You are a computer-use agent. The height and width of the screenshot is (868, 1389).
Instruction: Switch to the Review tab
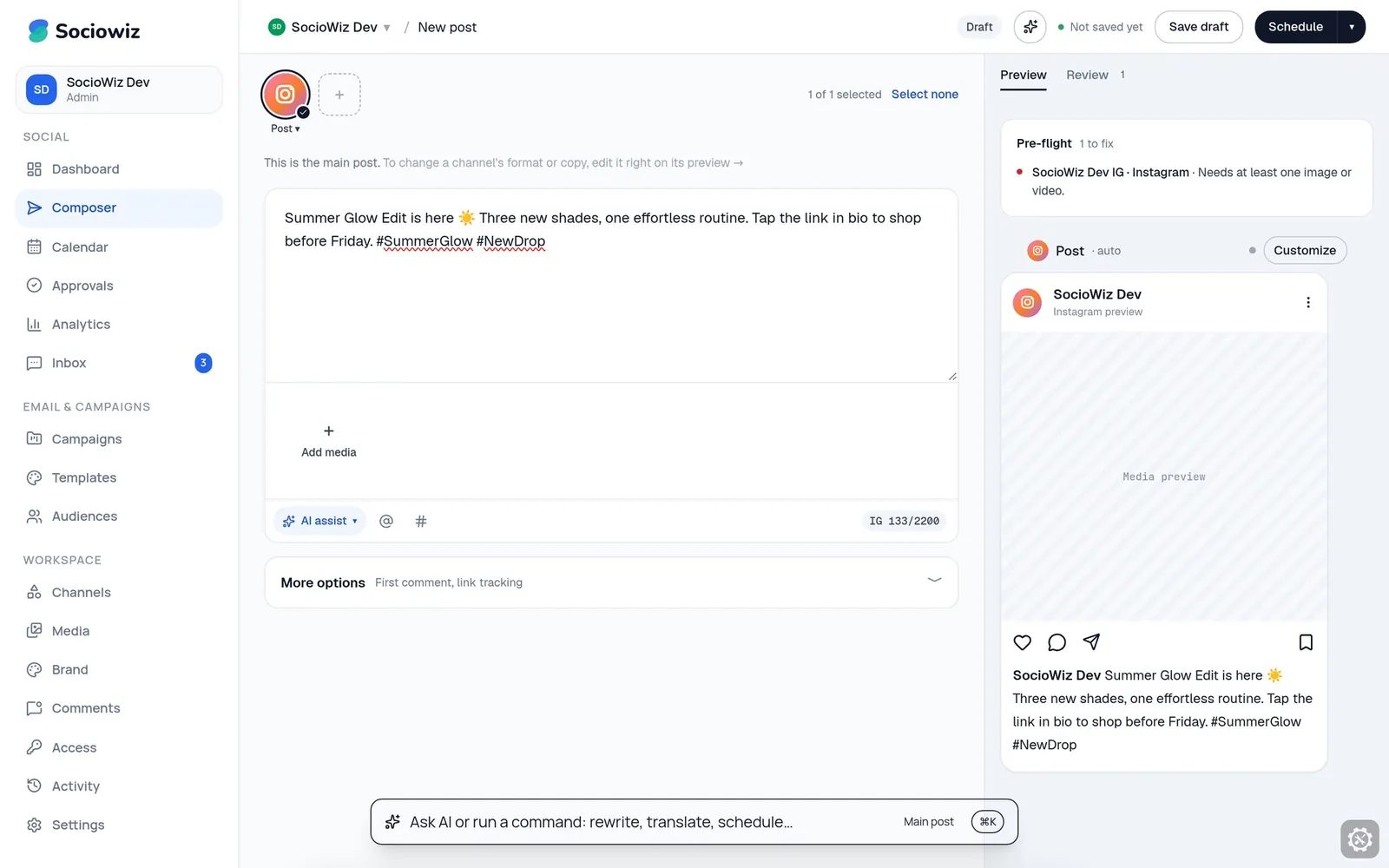click(x=1096, y=76)
